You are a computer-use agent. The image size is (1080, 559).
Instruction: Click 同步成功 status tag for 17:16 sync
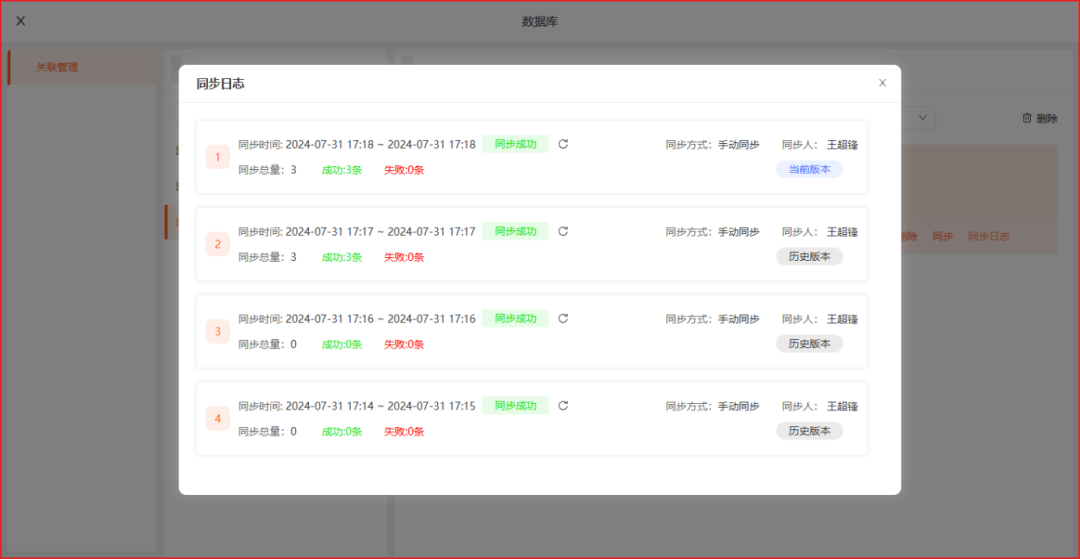pyautogui.click(x=515, y=318)
